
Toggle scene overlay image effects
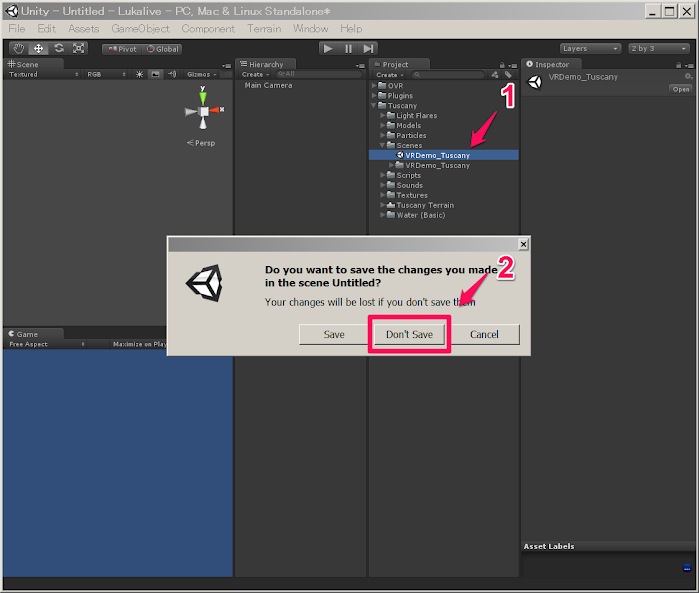(155, 74)
